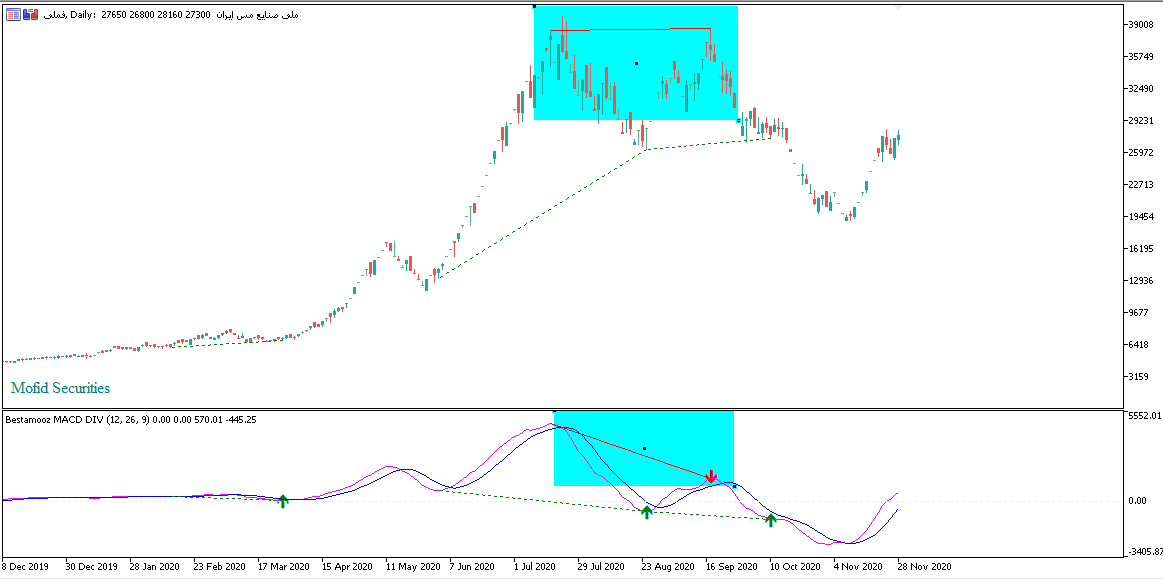This screenshot has width=1163, height=579.
Task: Click the 35749 price axis label
Action: (1141, 56)
